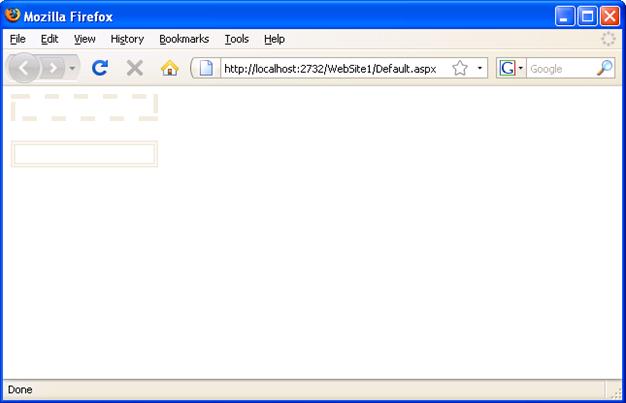Click the dashed-border box on the page
Screen dimensions: 626x403
click(x=84, y=107)
